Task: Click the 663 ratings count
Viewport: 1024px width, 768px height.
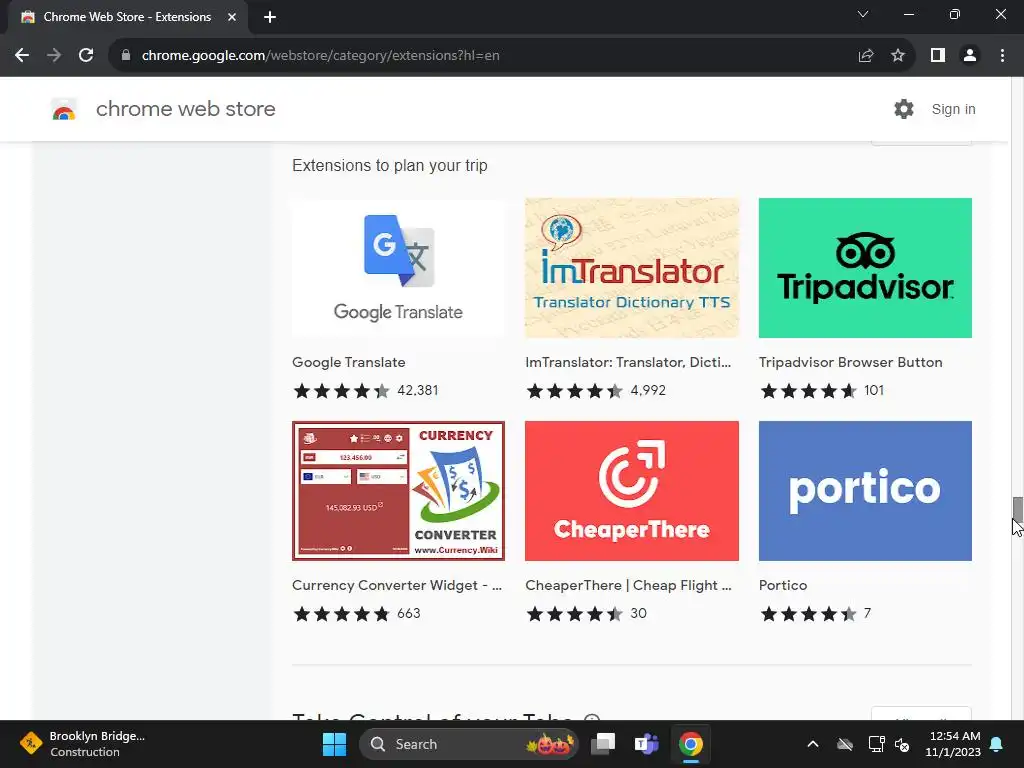Action: click(x=409, y=613)
